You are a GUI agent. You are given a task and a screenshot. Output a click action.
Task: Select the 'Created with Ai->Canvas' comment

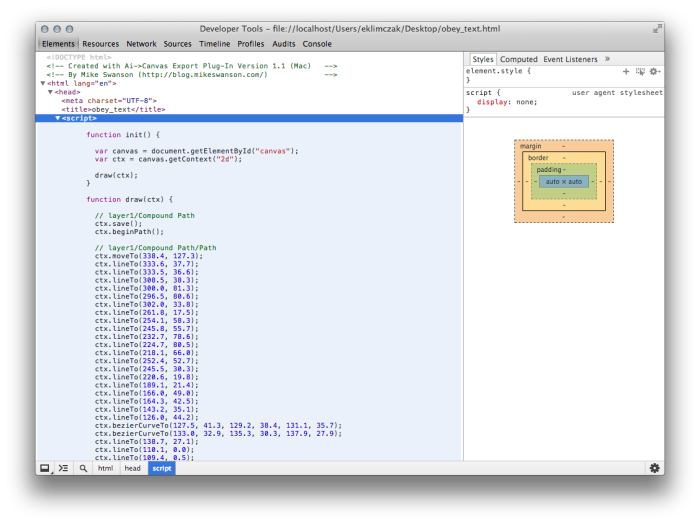tap(192, 66)
